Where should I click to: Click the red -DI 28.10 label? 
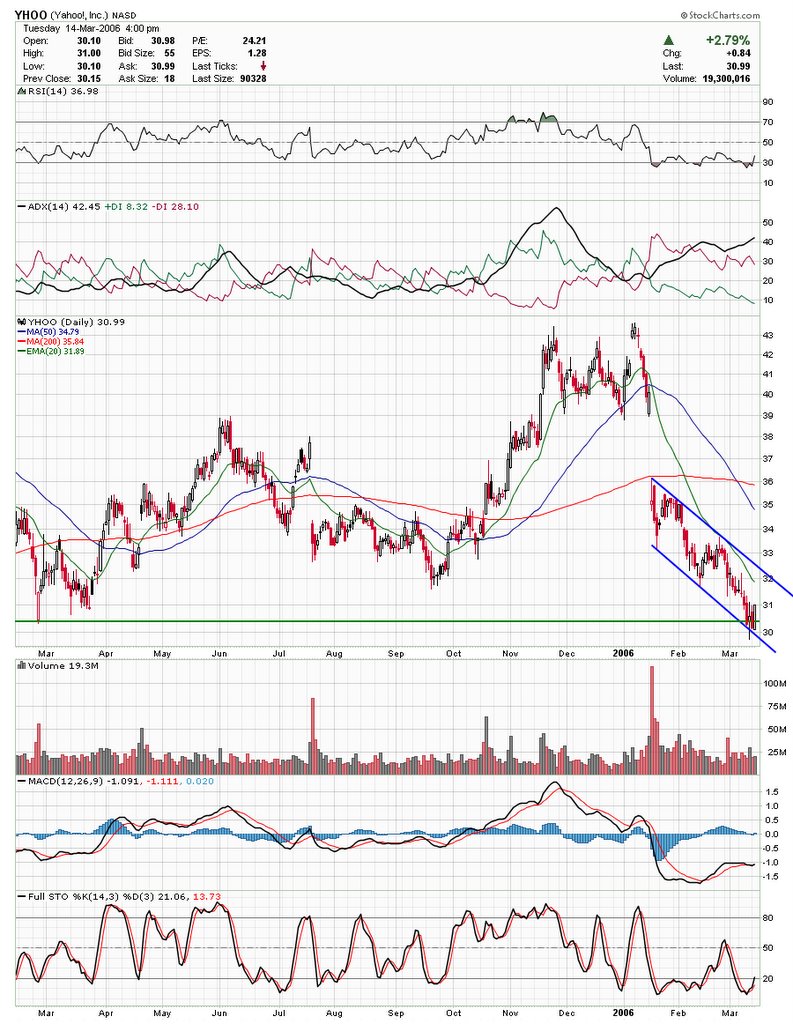coord(175,207)
